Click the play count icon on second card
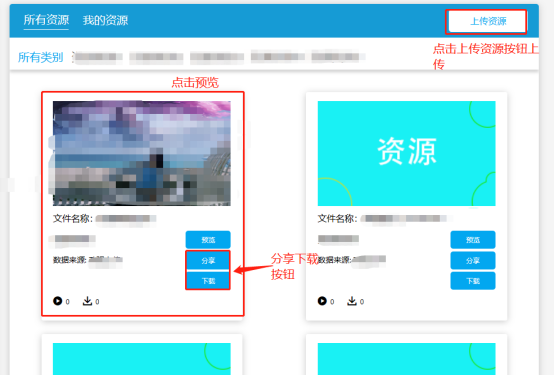This screenshot has height=376, width=554. pyautogui.click(x=322, y=301)
